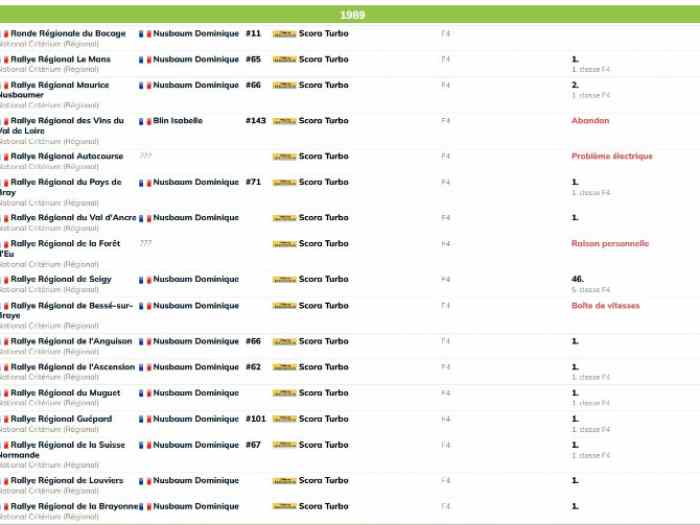Click the 'Raison personnelle' retirement reason
The image size is (700, 525).
[610, 244]
